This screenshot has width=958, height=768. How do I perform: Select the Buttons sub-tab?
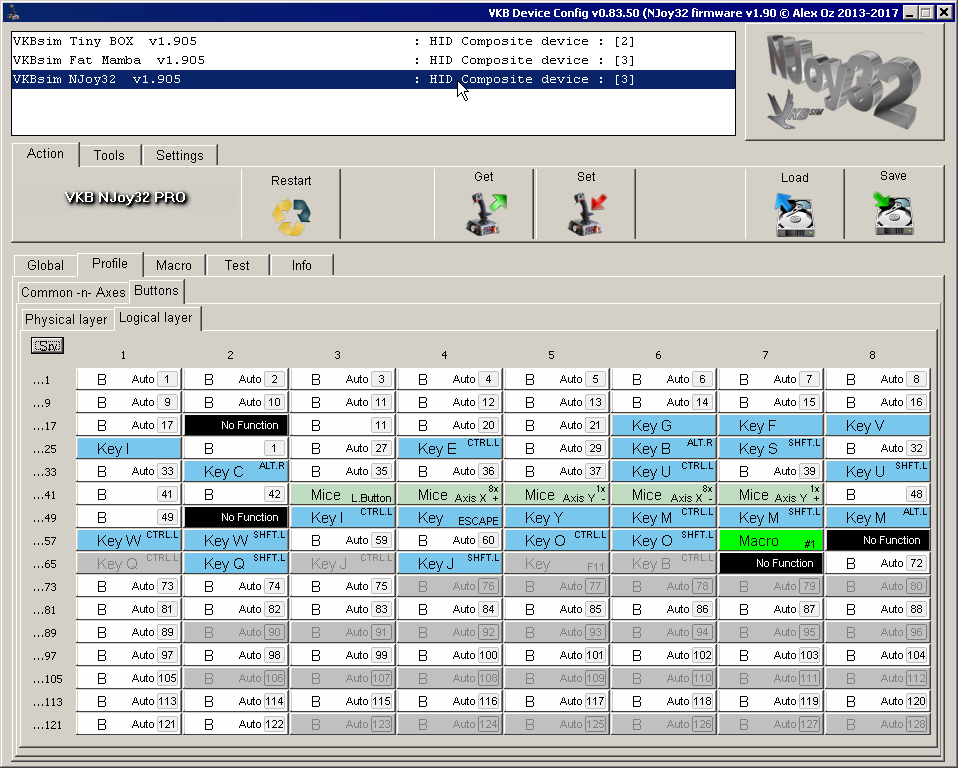pos(156,291)
